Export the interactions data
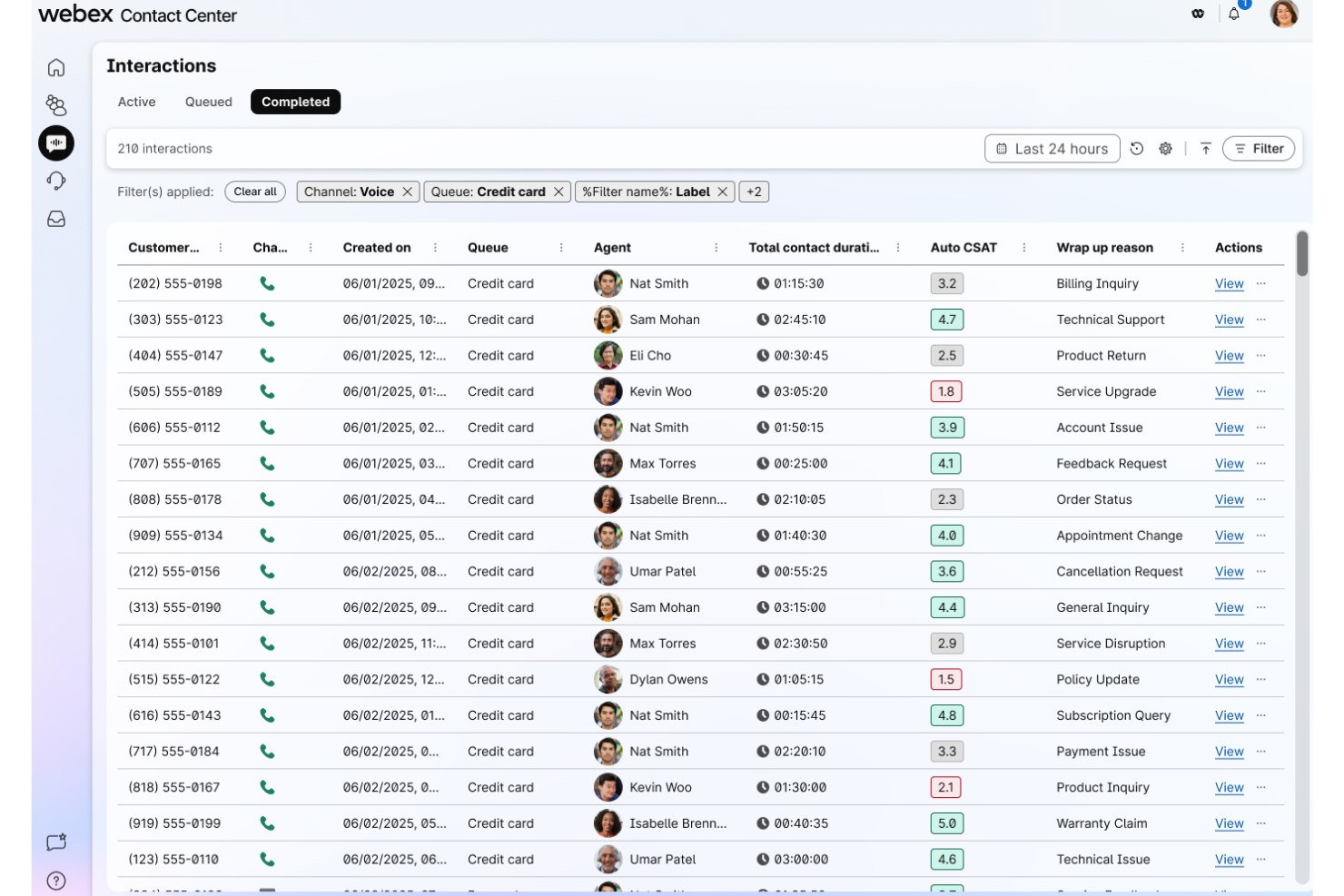The height and width of the screenshot is (896, 1344). tap(1206, 148)
